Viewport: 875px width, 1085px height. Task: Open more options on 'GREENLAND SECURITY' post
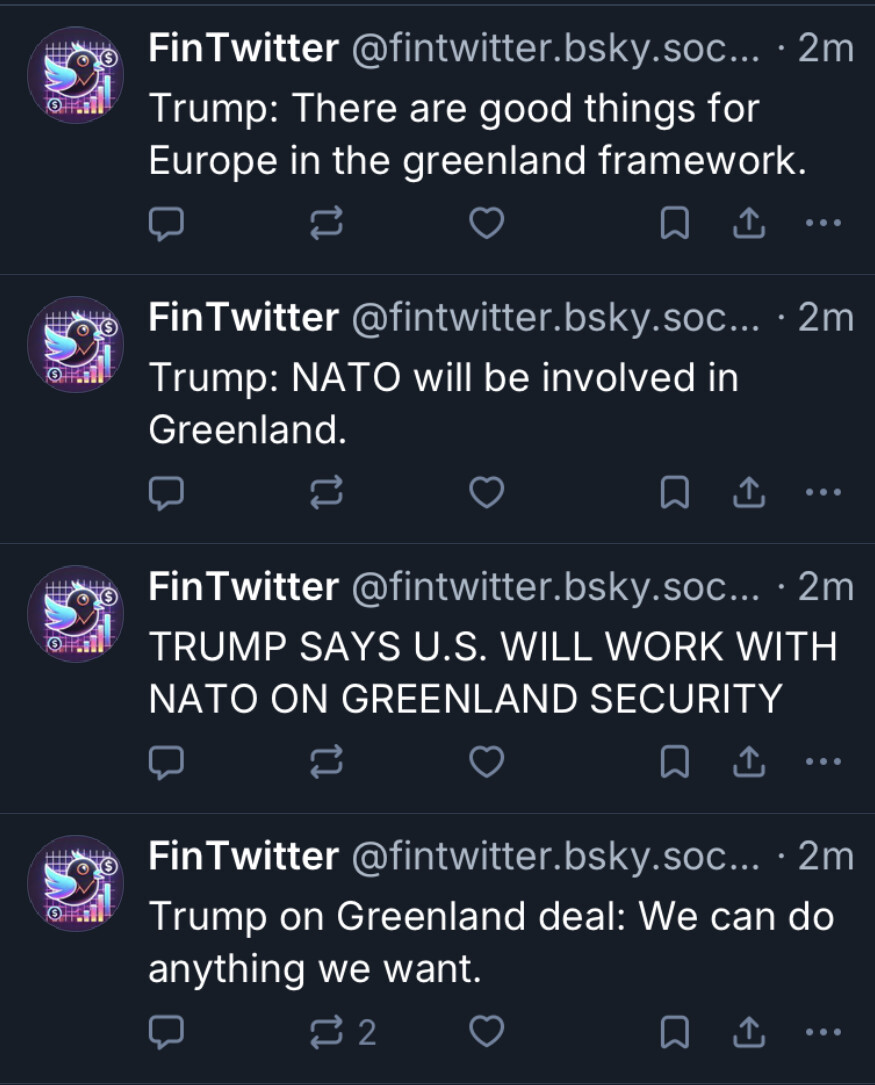click(x=823, y=762)
